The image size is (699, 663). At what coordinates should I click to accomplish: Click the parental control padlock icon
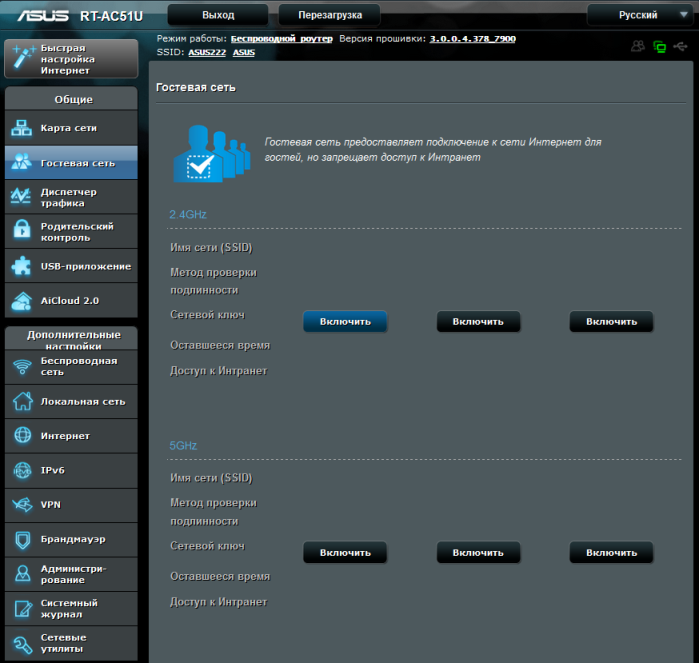point(21,231)
